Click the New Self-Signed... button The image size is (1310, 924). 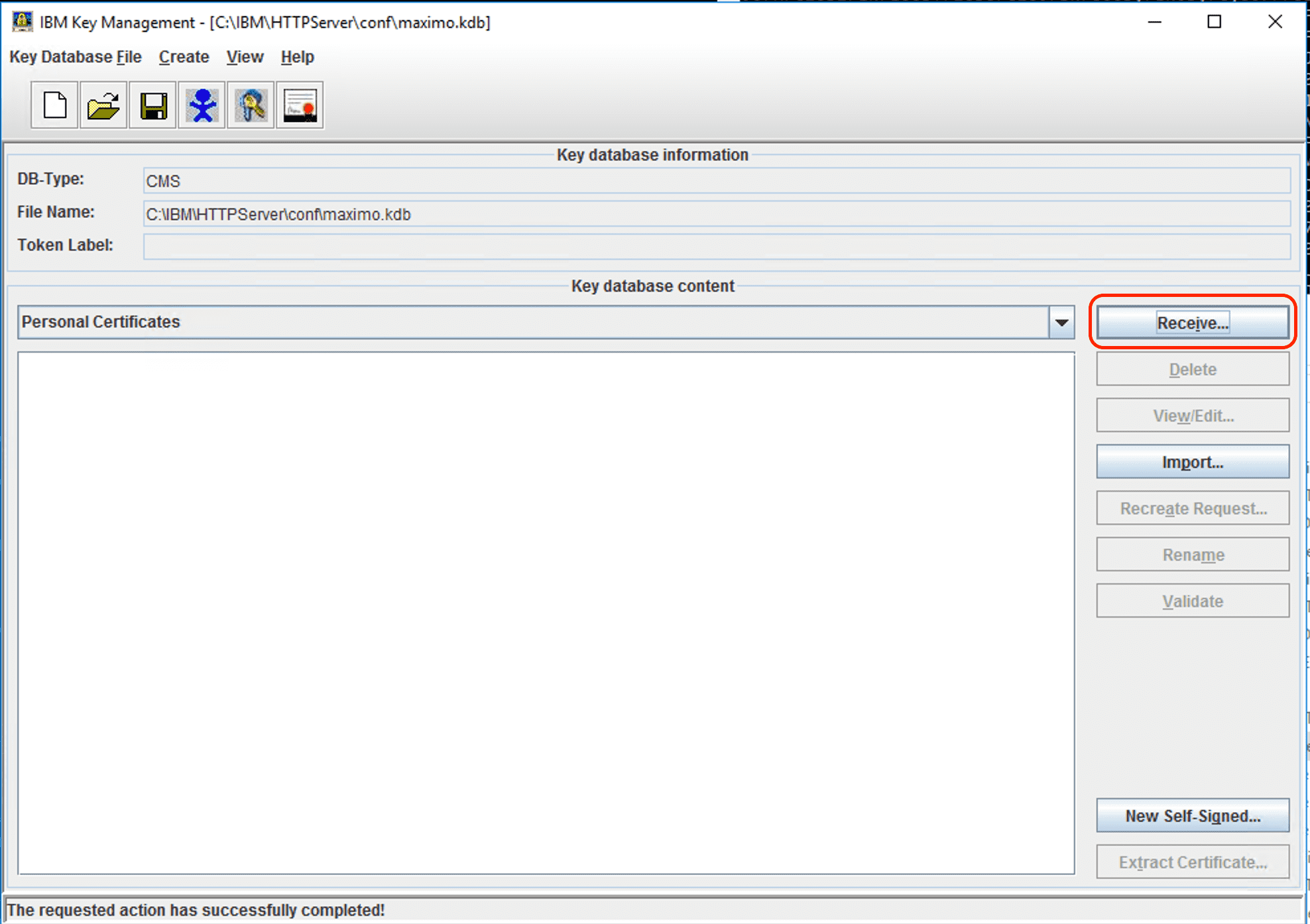point(1193,816)
